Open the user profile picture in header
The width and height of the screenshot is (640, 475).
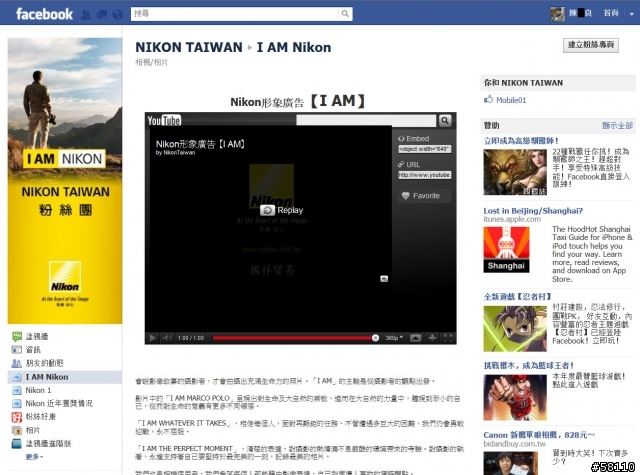(558, 14)
